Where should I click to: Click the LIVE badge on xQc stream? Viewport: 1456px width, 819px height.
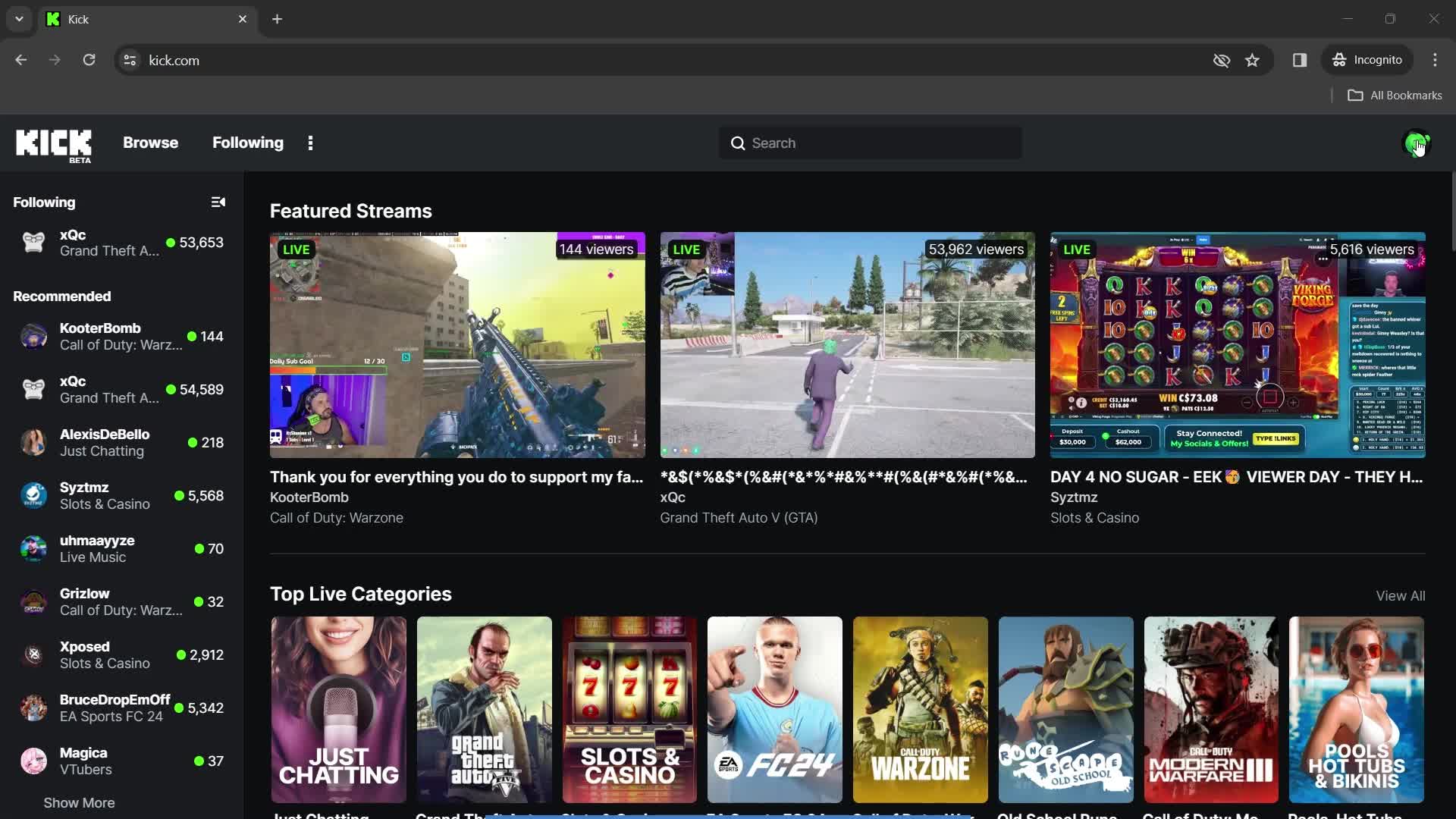[686, 249]
